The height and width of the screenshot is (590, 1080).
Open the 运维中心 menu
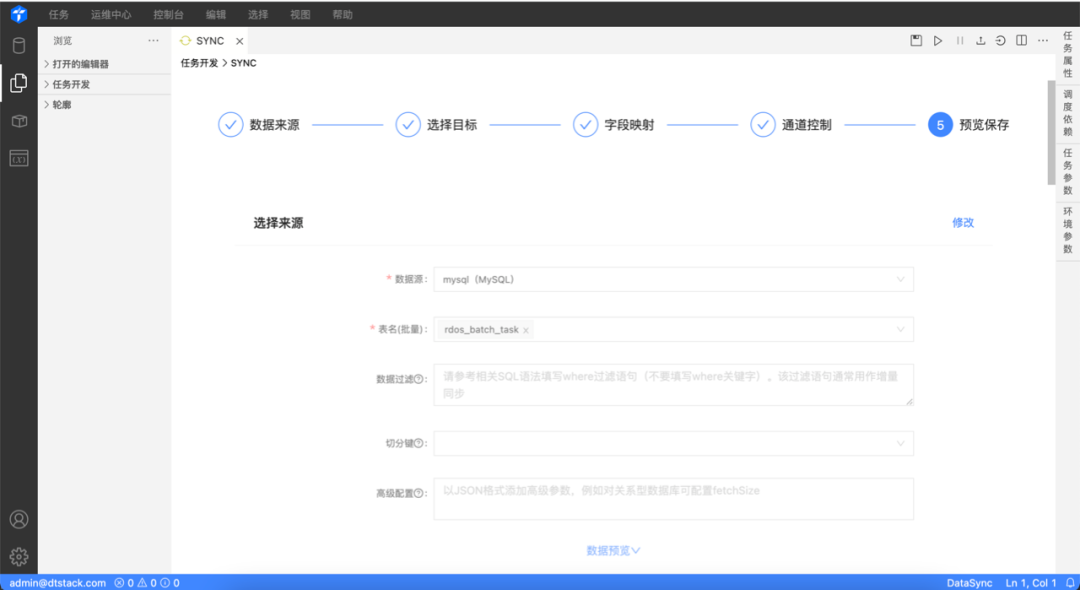coord(111,14)
